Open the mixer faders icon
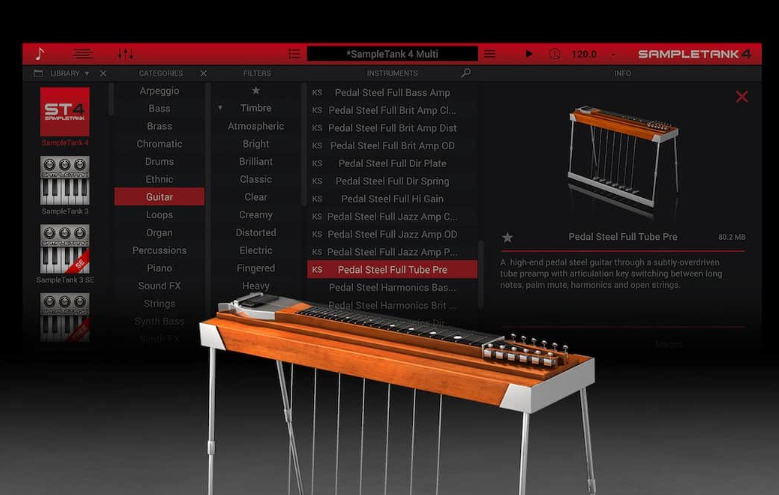Image resolution: width=779 pixels, height=495 pixels. point(125,54)
